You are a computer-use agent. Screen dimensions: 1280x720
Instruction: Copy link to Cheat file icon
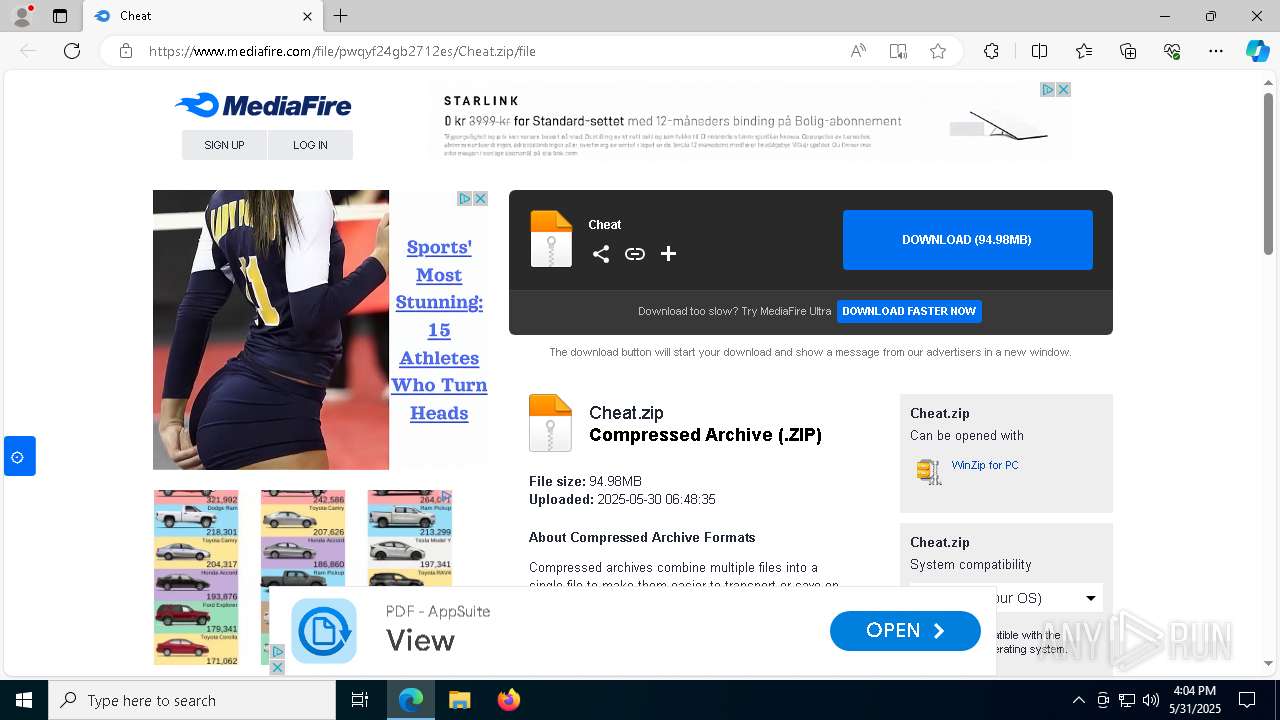(x=635, y=254)
